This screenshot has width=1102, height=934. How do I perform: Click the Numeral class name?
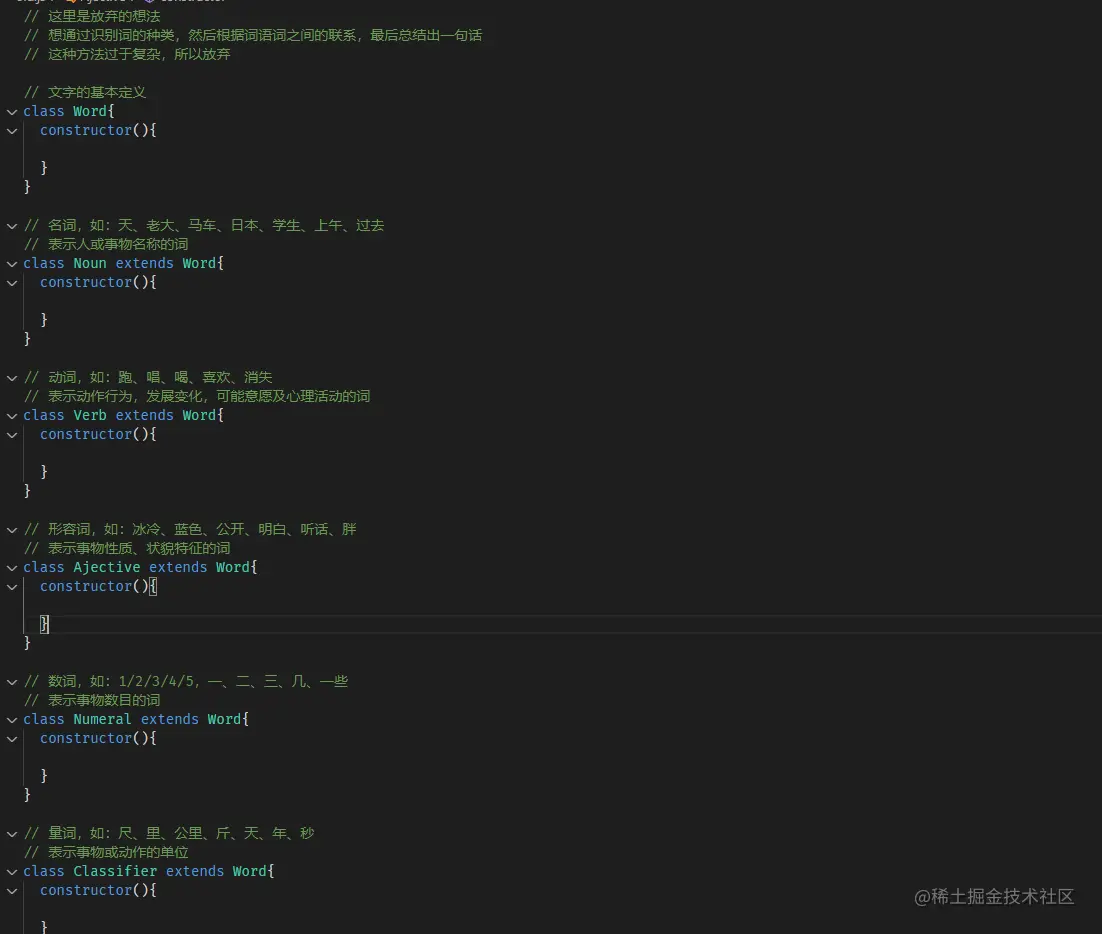tap(103, 719)
